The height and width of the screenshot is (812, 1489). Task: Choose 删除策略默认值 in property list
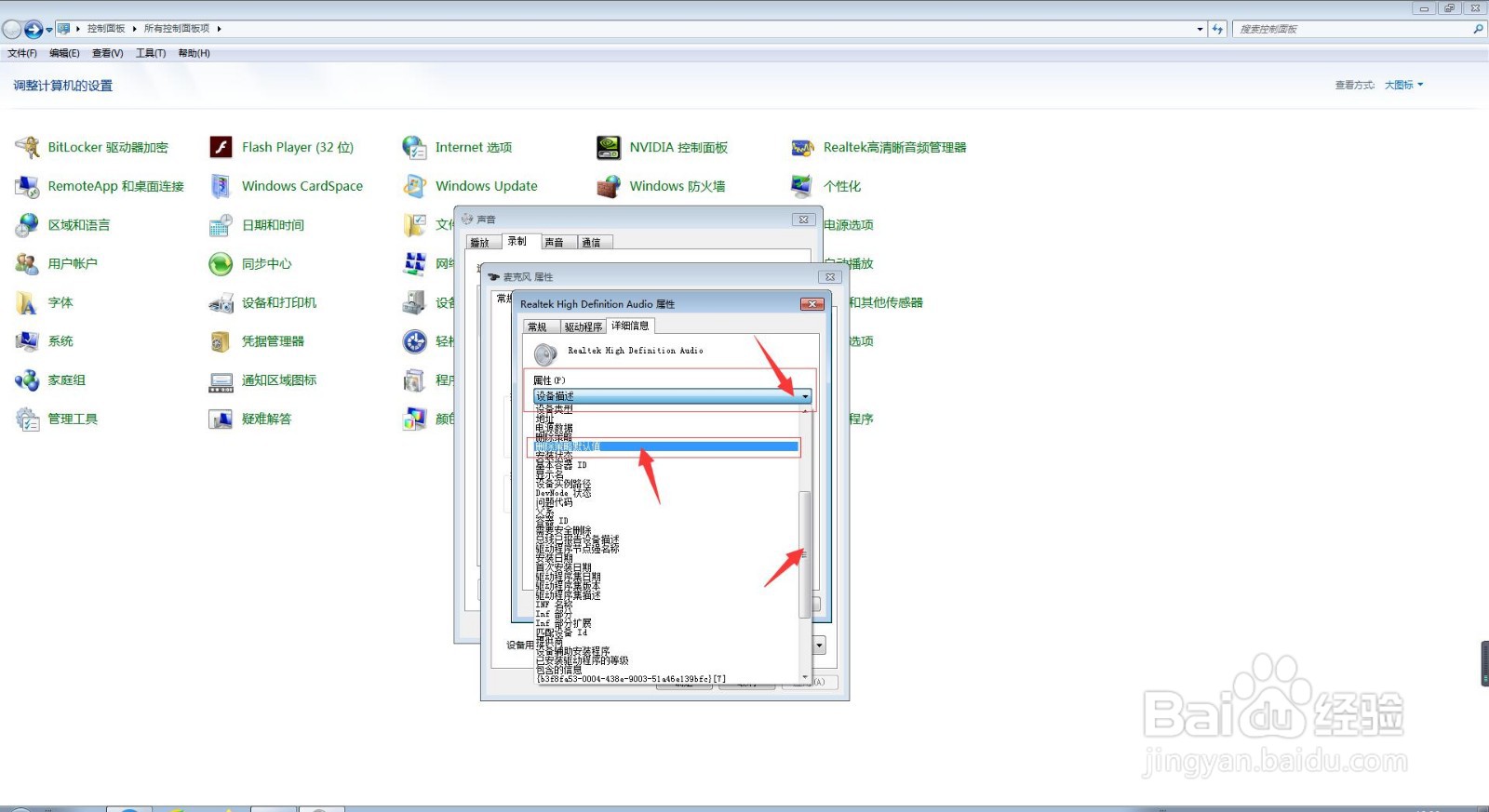click(666, 446)
